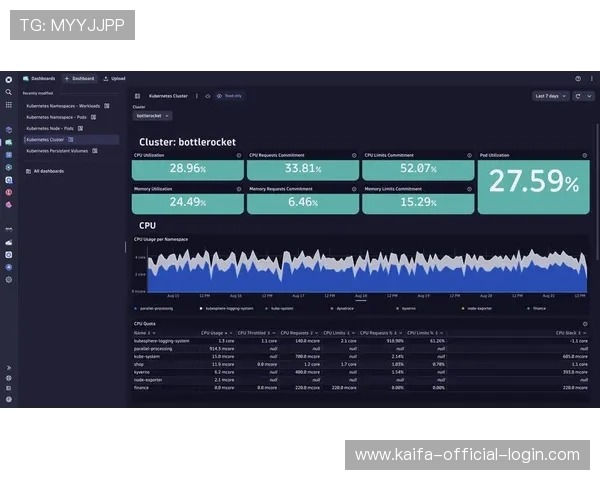Toggle the dashboard list sidebar panel icon

pos(138,96)
